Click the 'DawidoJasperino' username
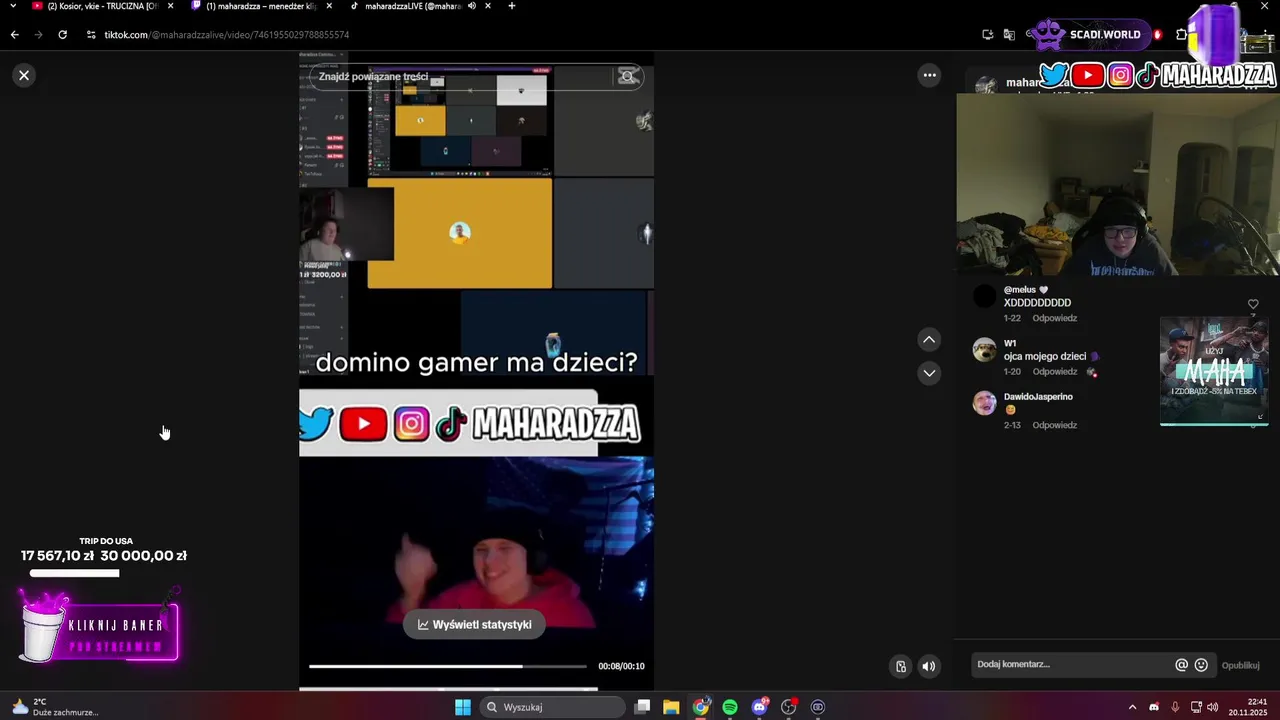The width and height of the screenshot is (1280, 720). tap(1038, 397)
